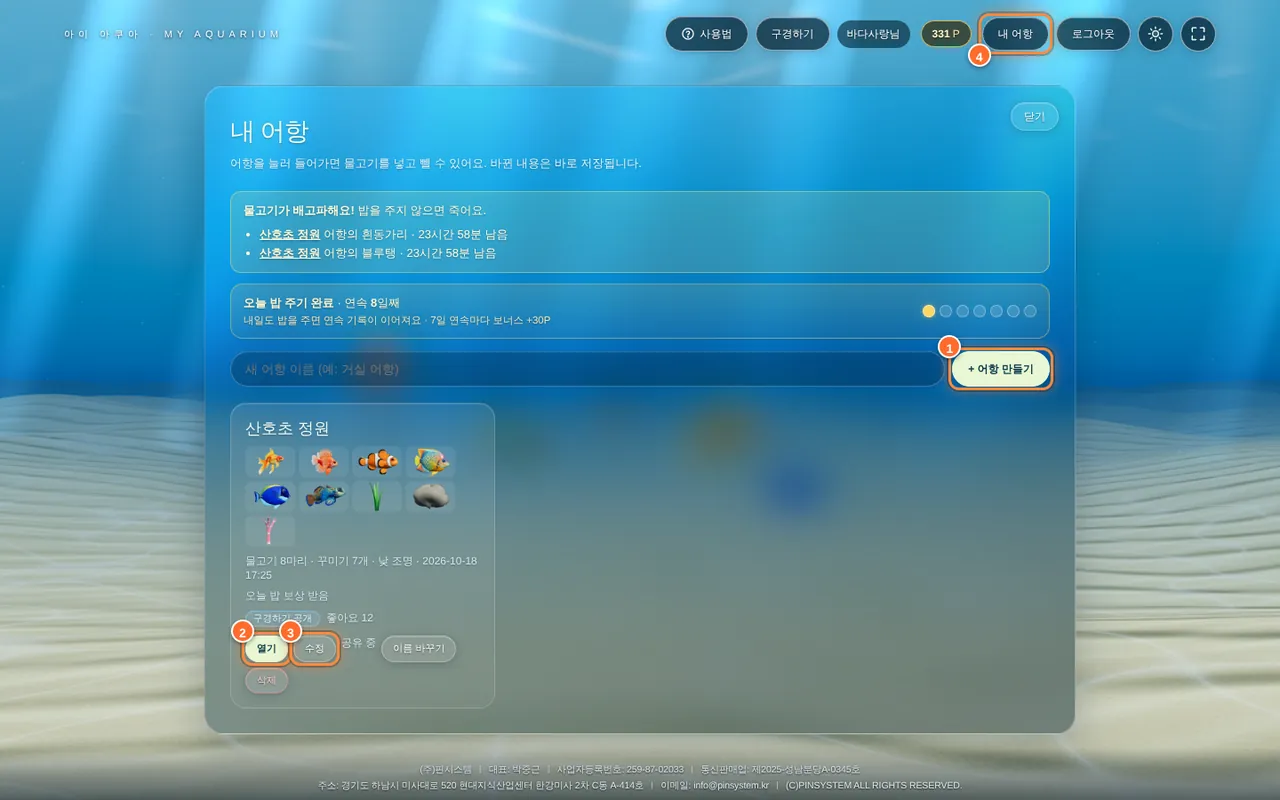The image size is (1280, 800).
Task: Click 구경하기 in the top bar
Action: tap(792, 34)
